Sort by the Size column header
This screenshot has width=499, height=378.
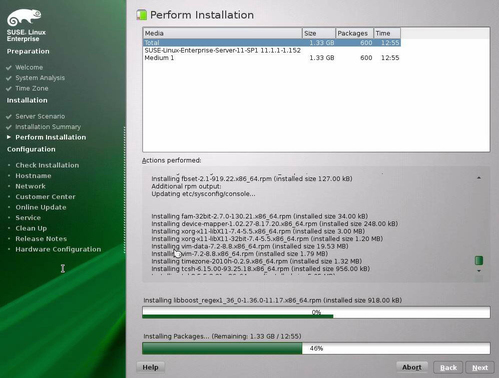(319, 33)
